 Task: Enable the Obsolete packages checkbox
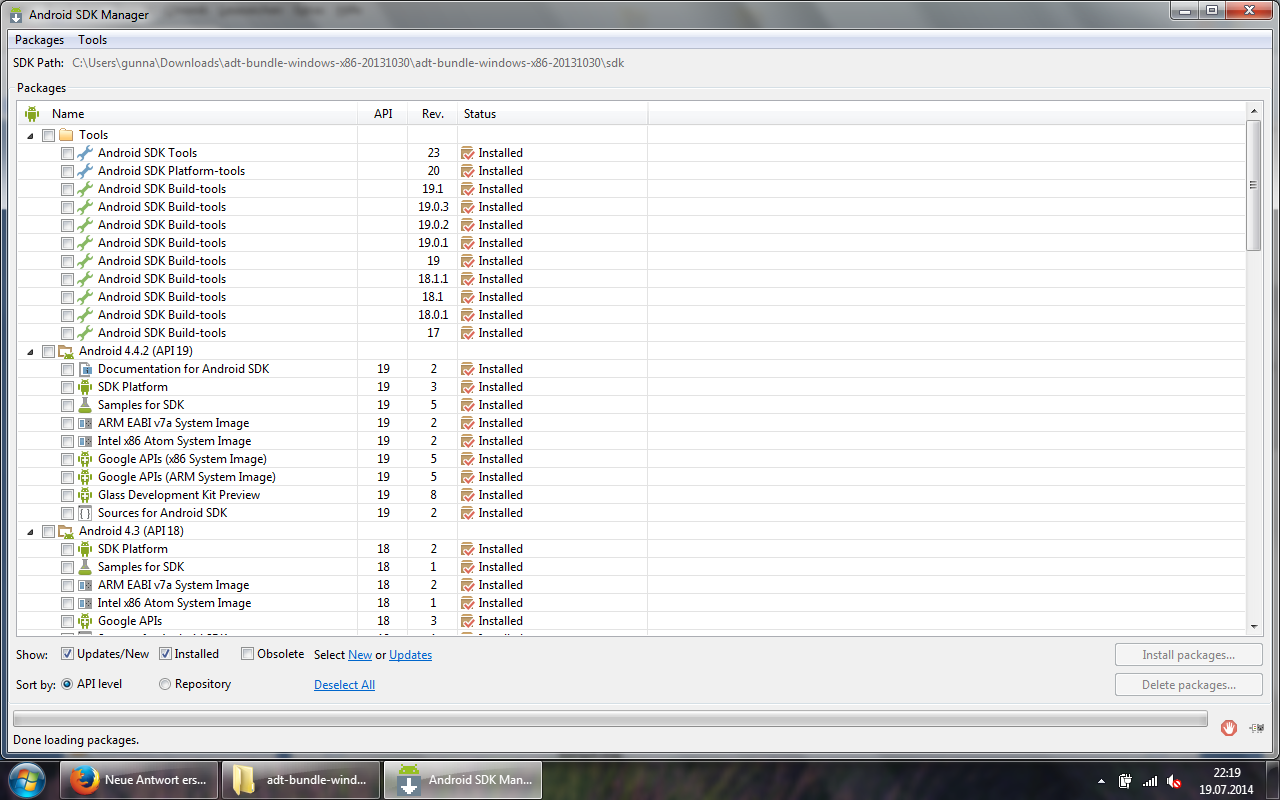(x=247, y=654)
